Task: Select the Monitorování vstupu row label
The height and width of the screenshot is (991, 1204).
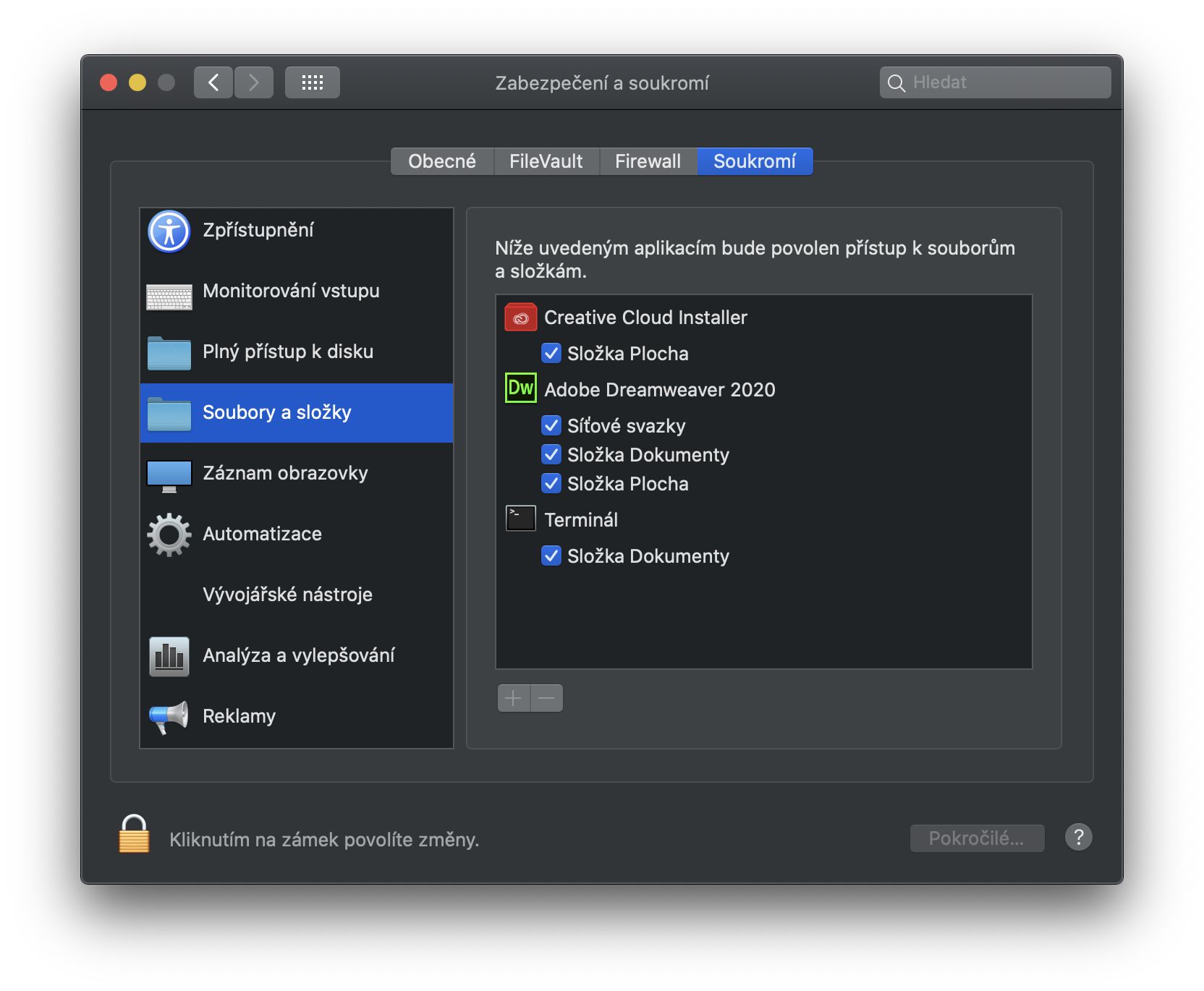Action: click(x=291, y=291)
